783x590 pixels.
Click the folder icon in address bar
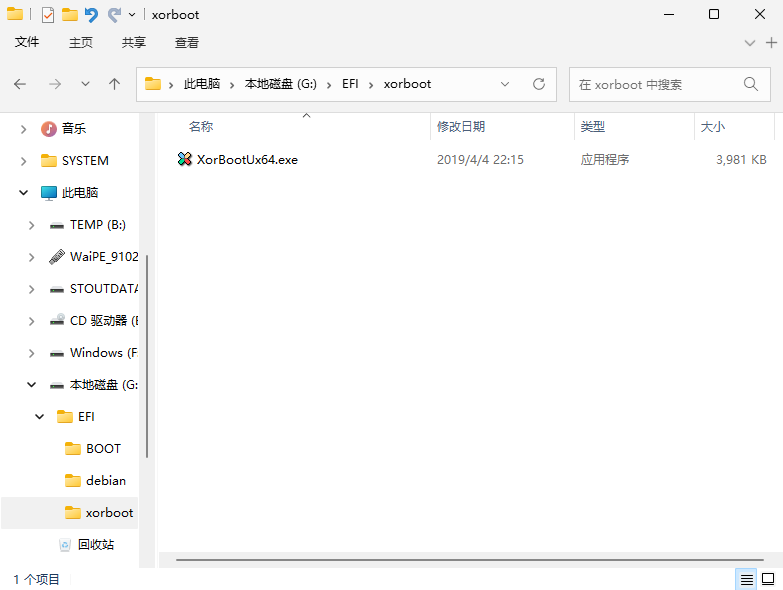153,84
